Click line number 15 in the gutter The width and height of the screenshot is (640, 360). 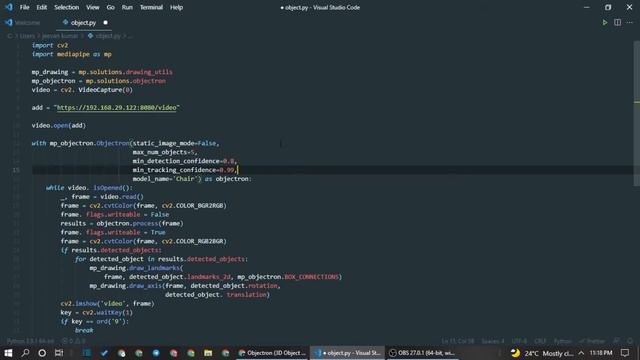[x=16, y=170]
